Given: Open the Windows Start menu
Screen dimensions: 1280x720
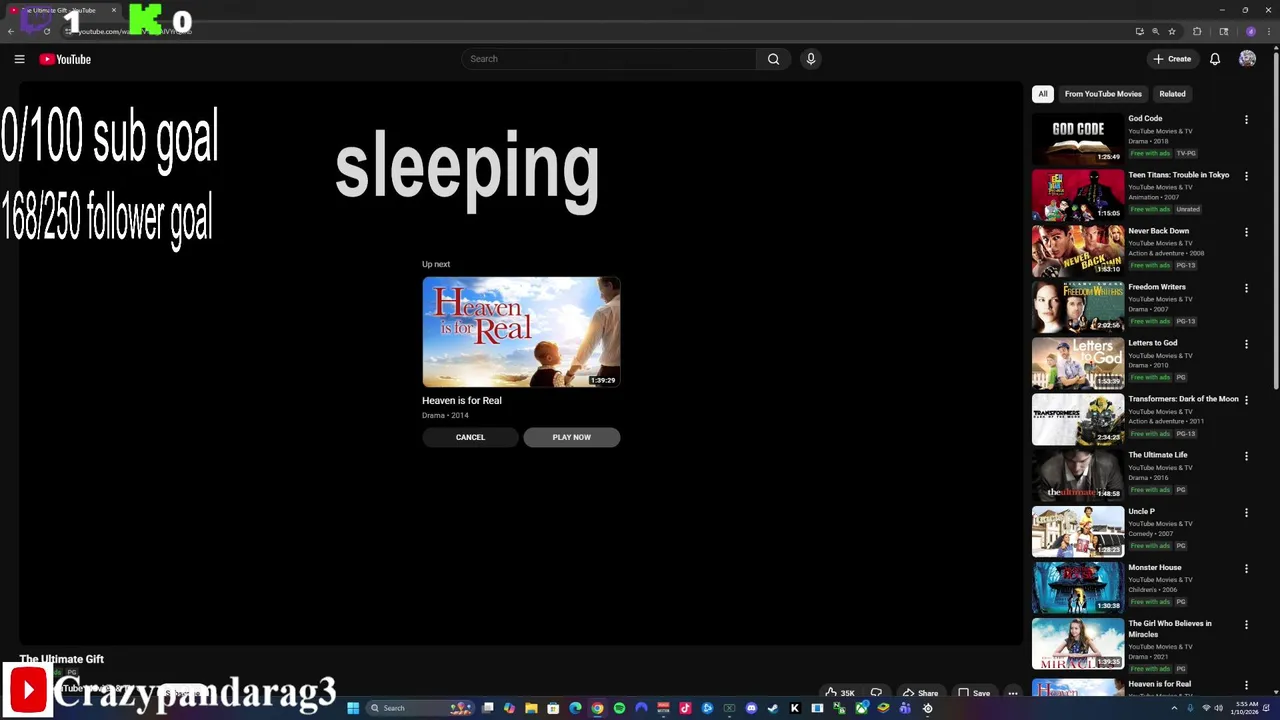Looking at the screenshot, I should (353, 708).
